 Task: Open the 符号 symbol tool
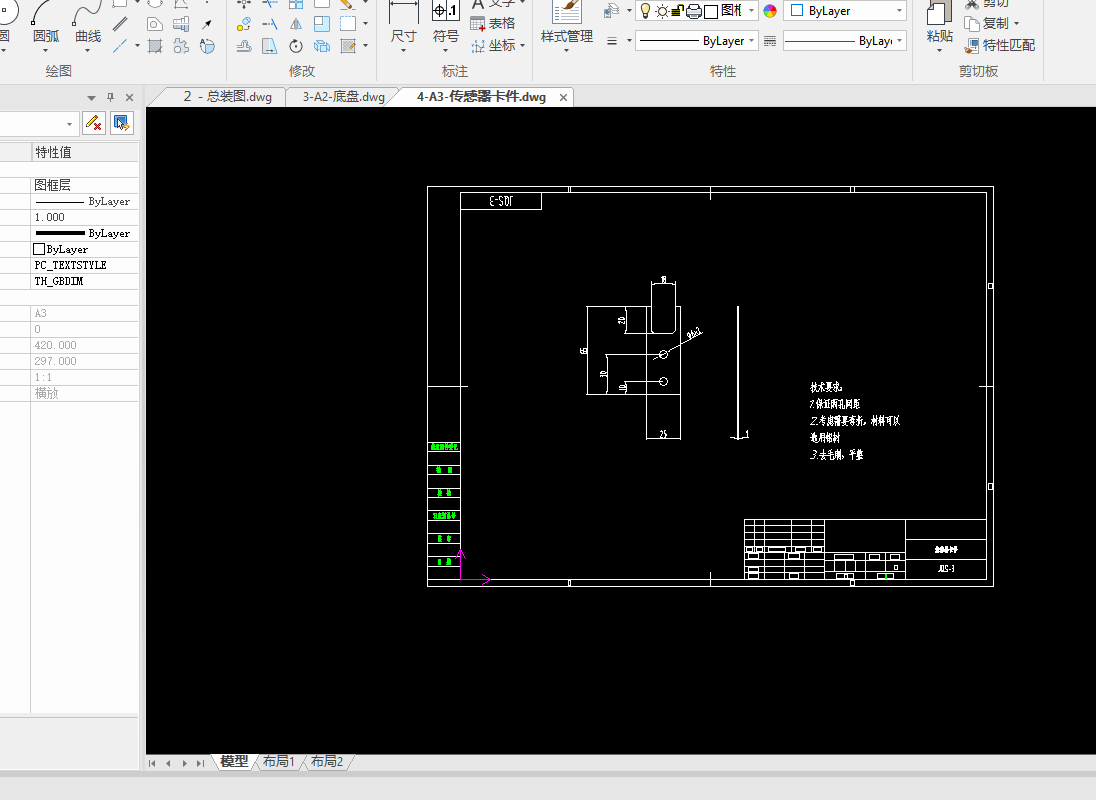(x=445, y=23)
